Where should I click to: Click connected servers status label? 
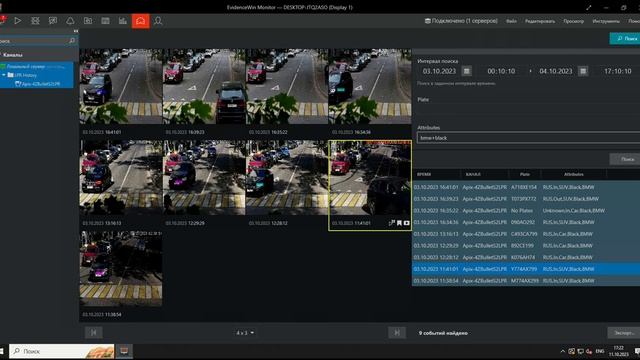point(461,21)
